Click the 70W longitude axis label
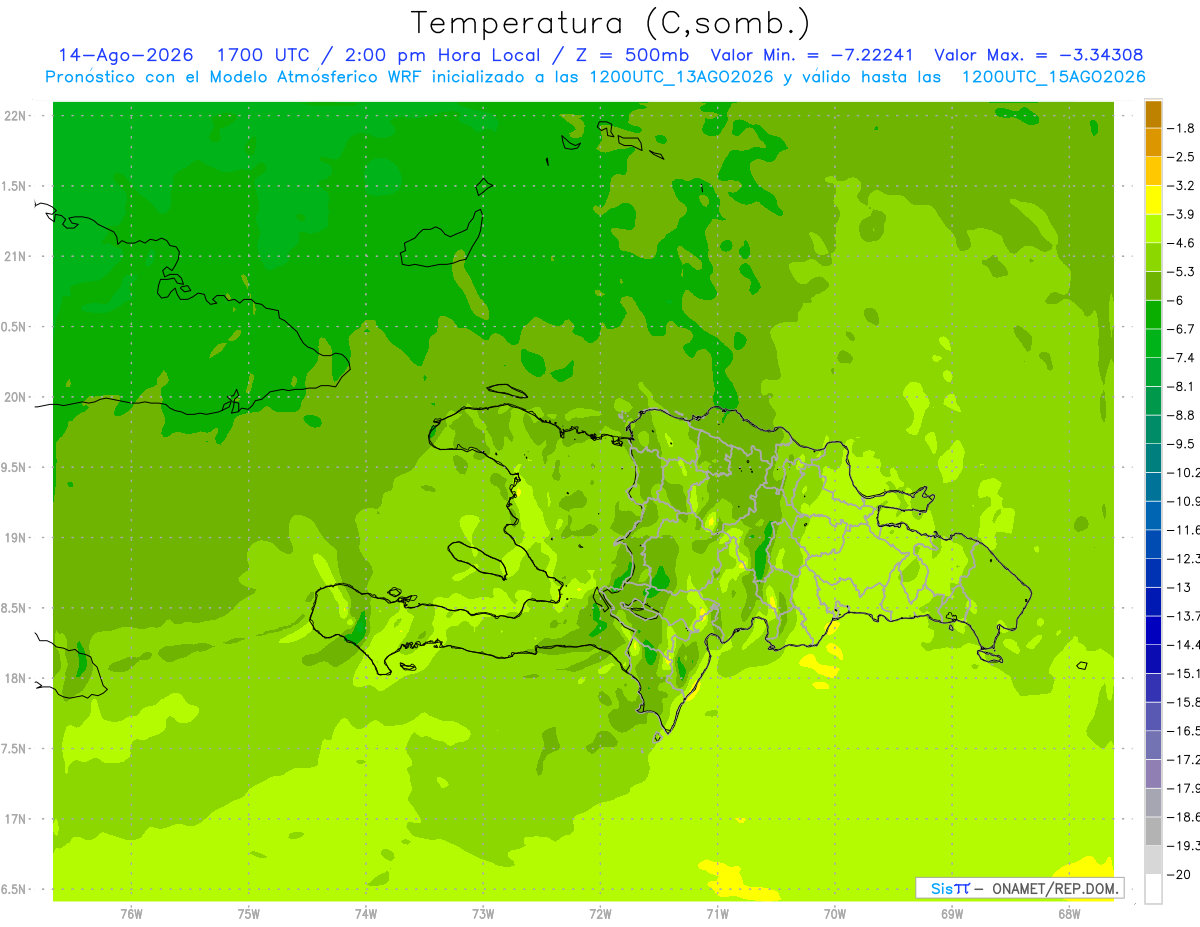The height and width of the screenshot is (927, 1200). [835, 914]
